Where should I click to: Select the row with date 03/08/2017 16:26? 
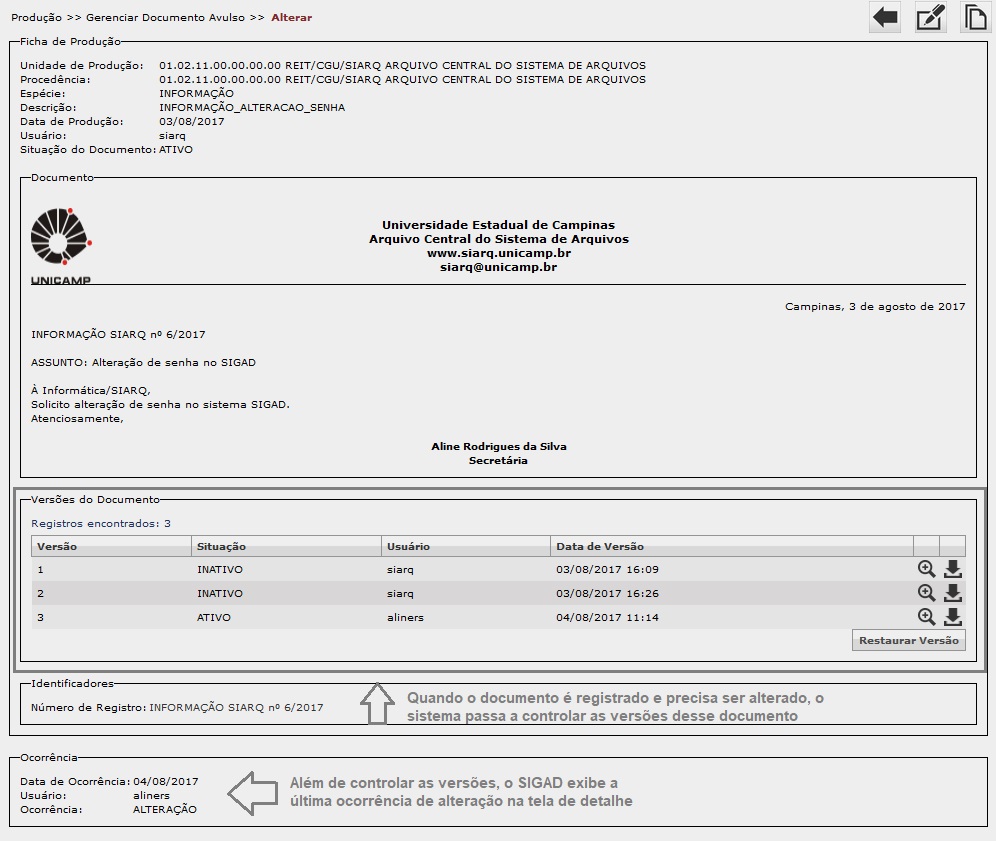click(x=498, y=593)
